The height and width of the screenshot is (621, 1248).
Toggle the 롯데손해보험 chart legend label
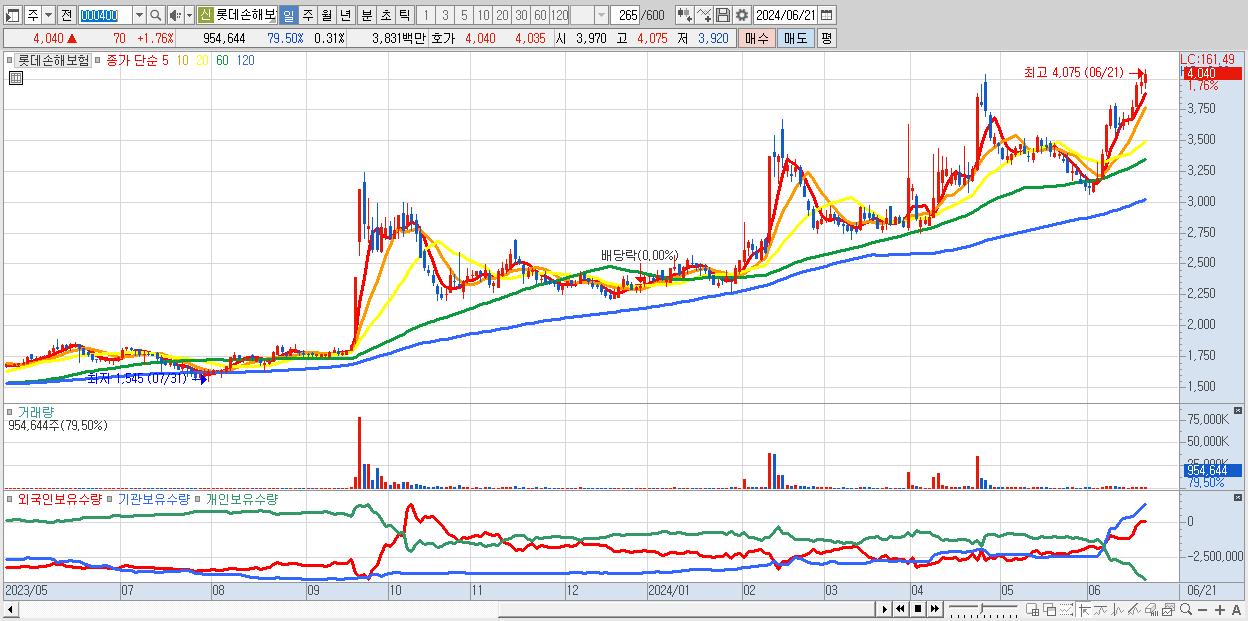pos(53,60)
